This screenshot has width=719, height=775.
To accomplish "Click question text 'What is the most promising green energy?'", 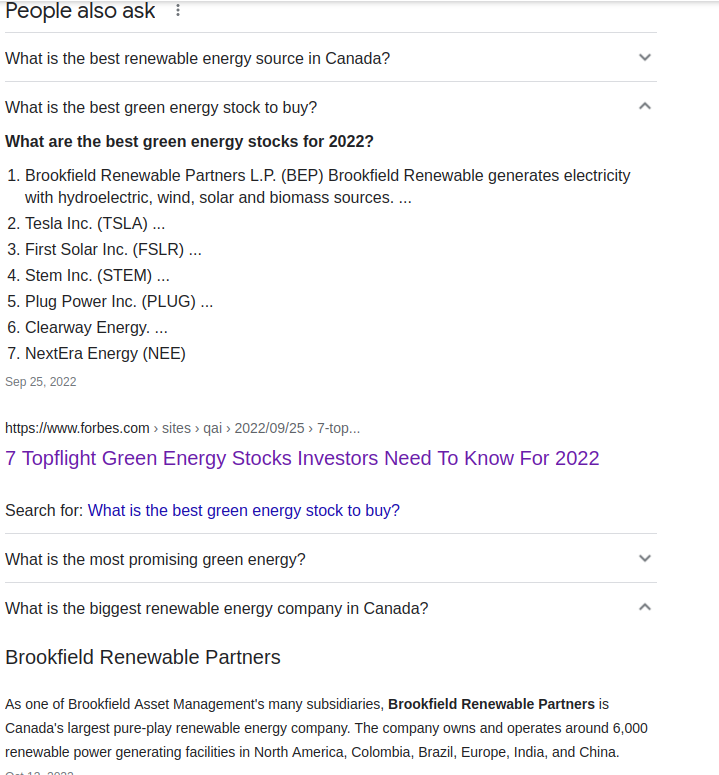I will tap(155, 559).
